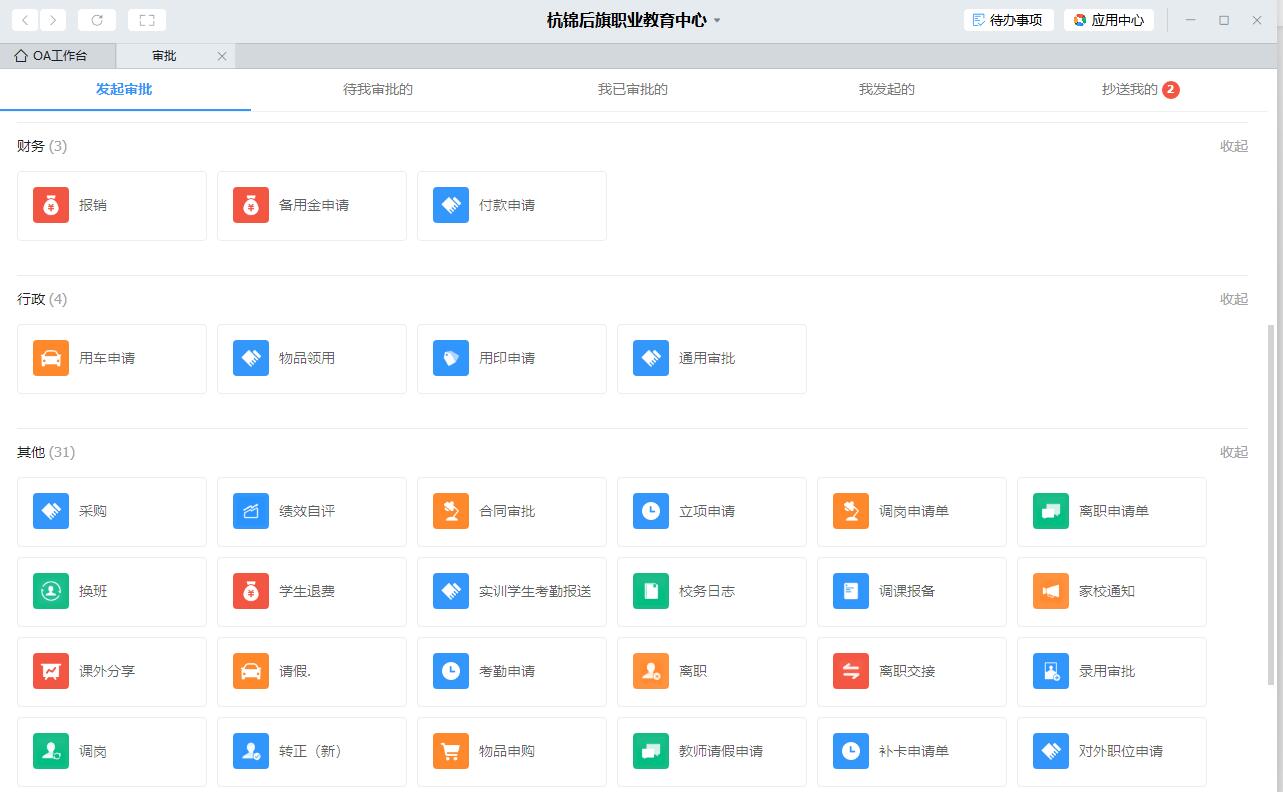Open the 立项申请 clock icon

click(651, 512)
